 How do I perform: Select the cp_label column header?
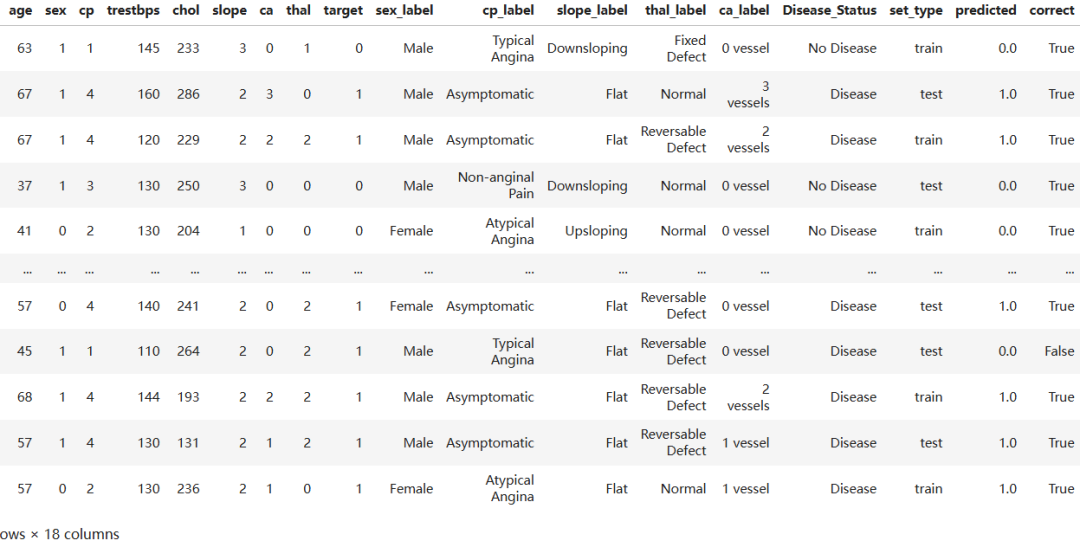click(x=508, y=11)
